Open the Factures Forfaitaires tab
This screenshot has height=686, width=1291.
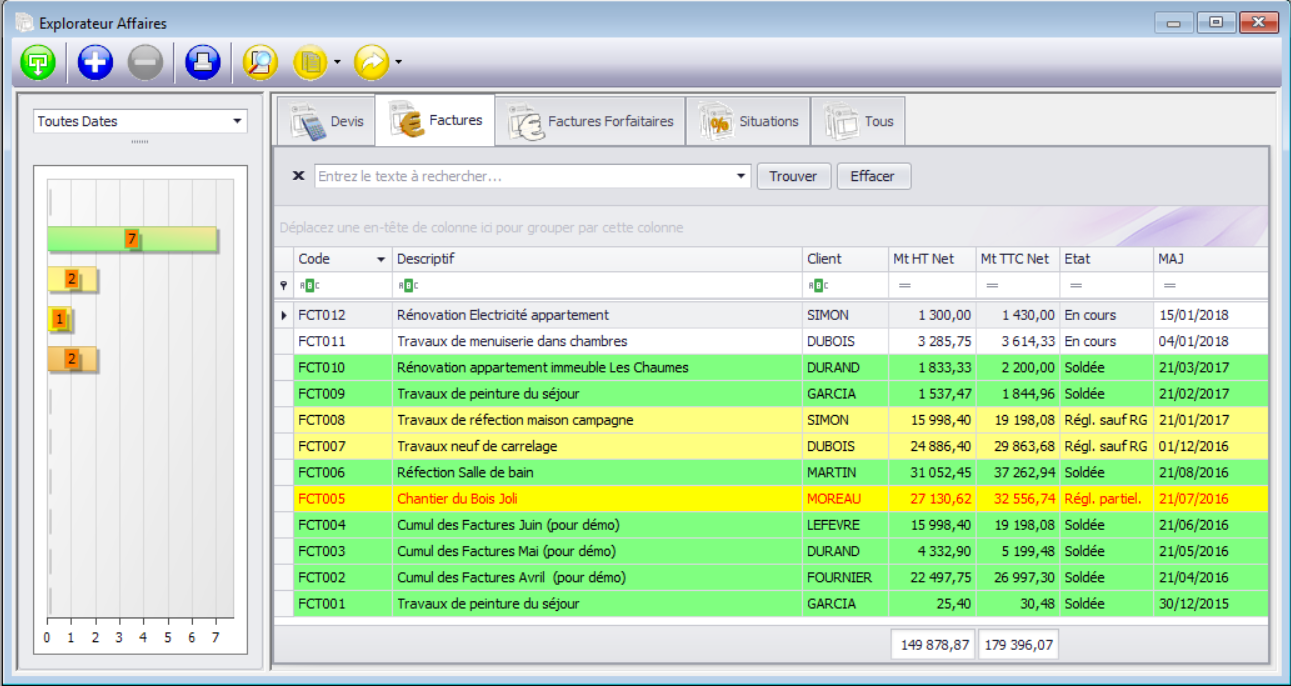(591, 121)
